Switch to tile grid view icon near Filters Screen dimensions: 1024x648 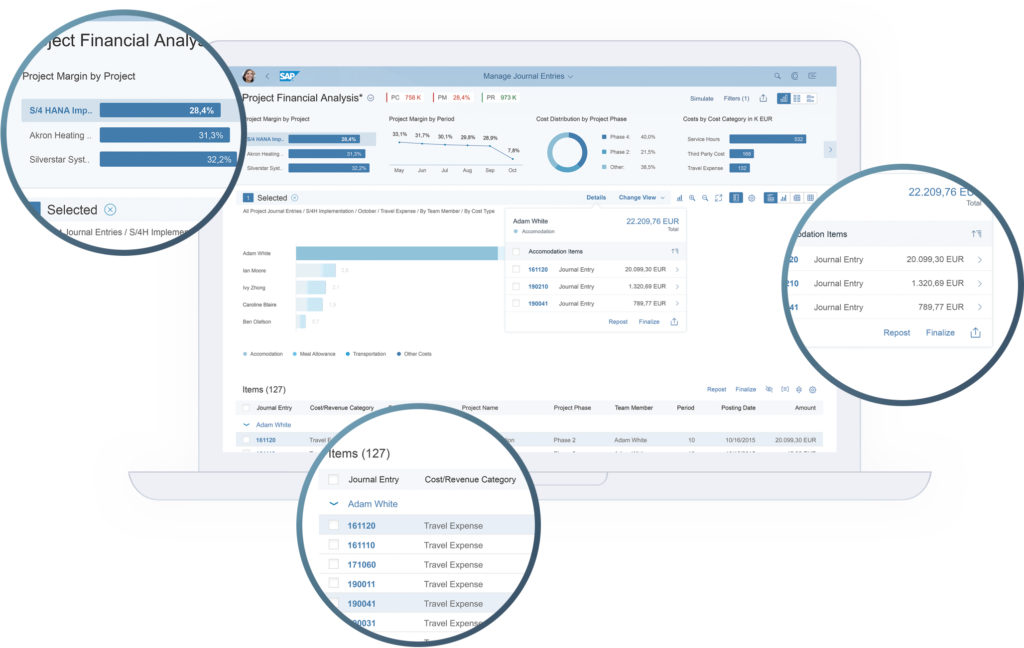click(x=797, y=99)
